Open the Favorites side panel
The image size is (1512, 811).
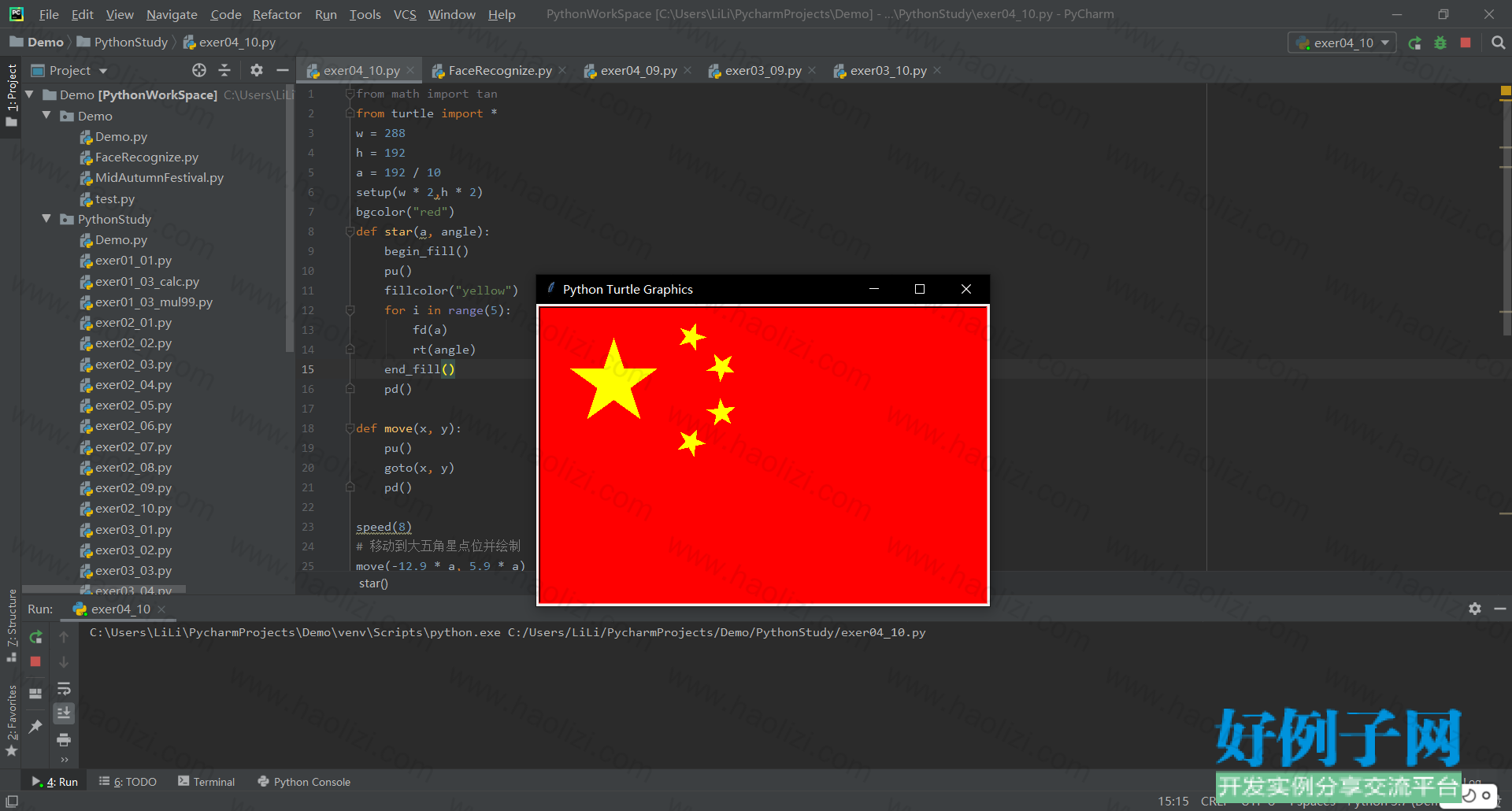[11, 720]
